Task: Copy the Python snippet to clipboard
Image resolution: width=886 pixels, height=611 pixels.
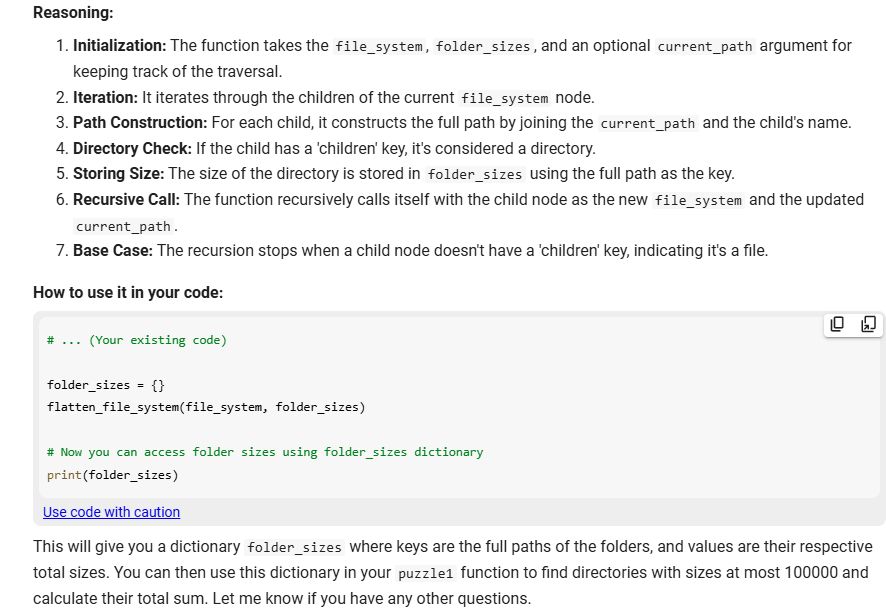Action: pyautogui.click(x=836, y=324)
